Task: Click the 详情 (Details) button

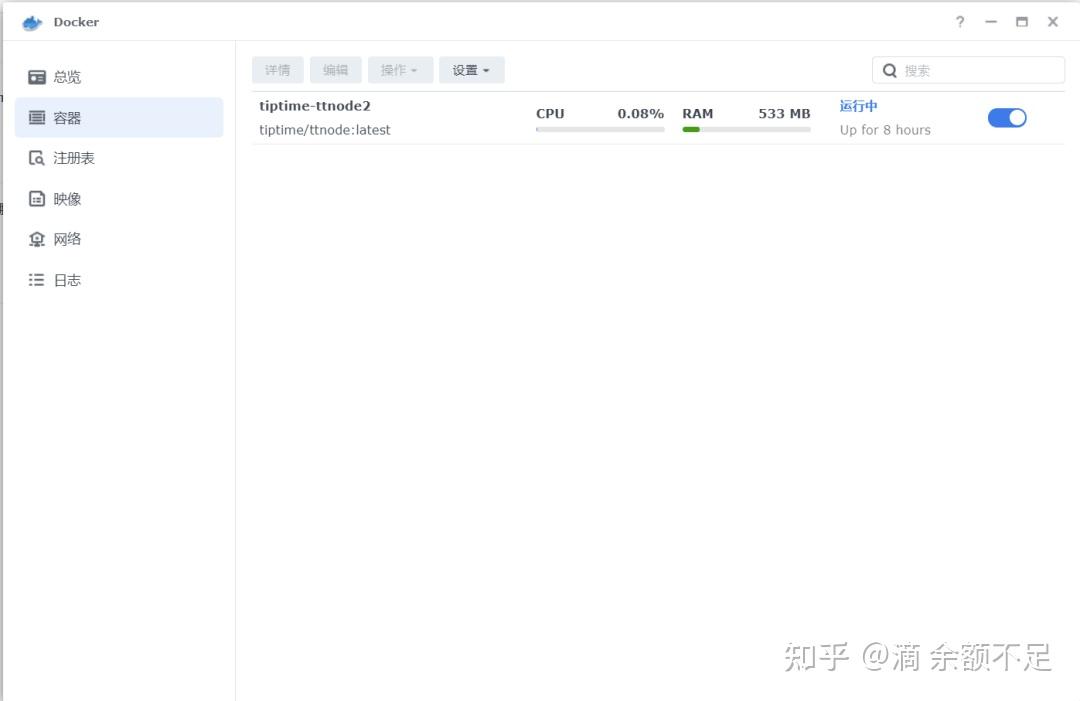Action: click(278, 70)
